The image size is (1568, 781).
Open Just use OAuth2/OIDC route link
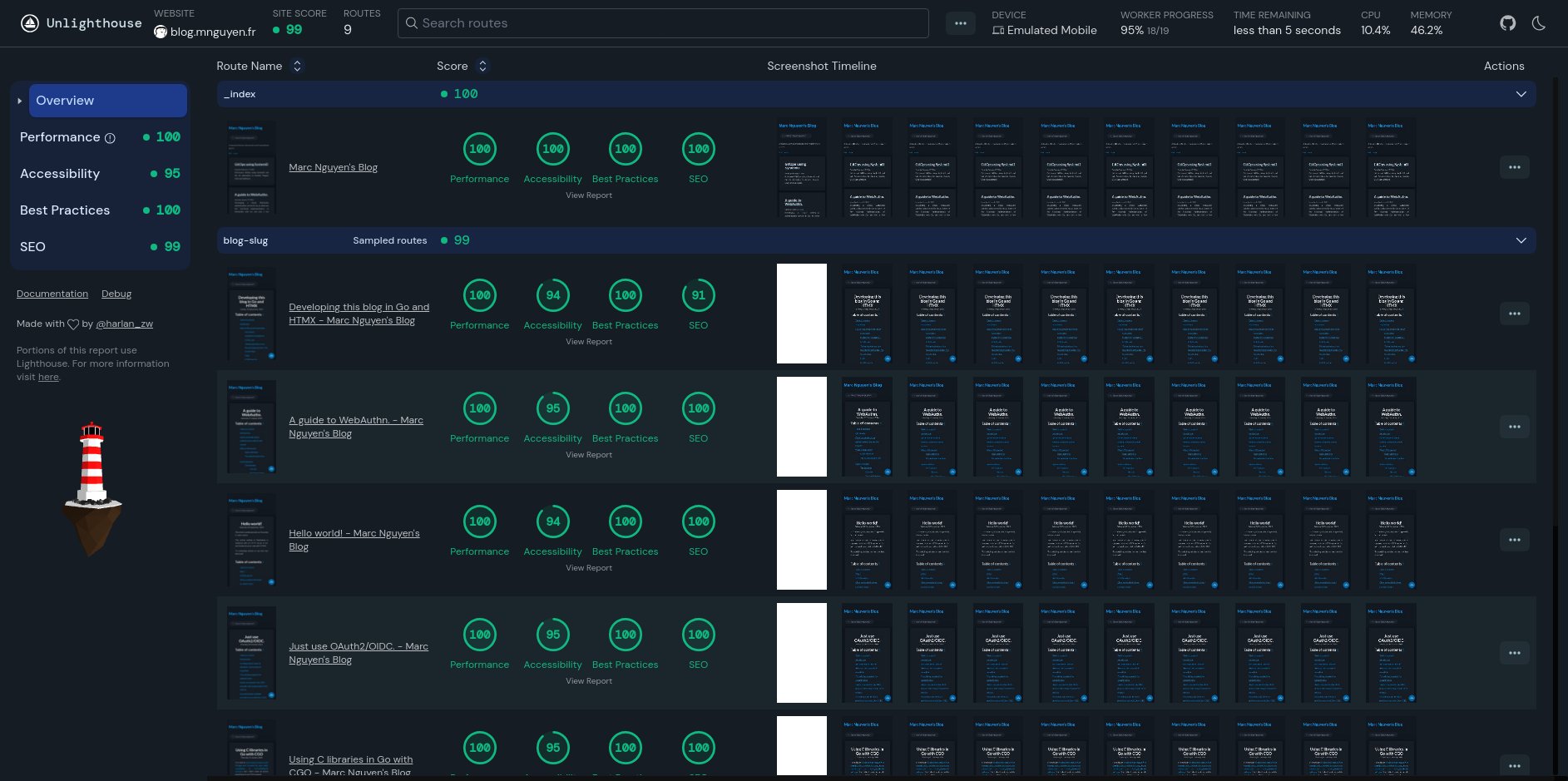359,653
